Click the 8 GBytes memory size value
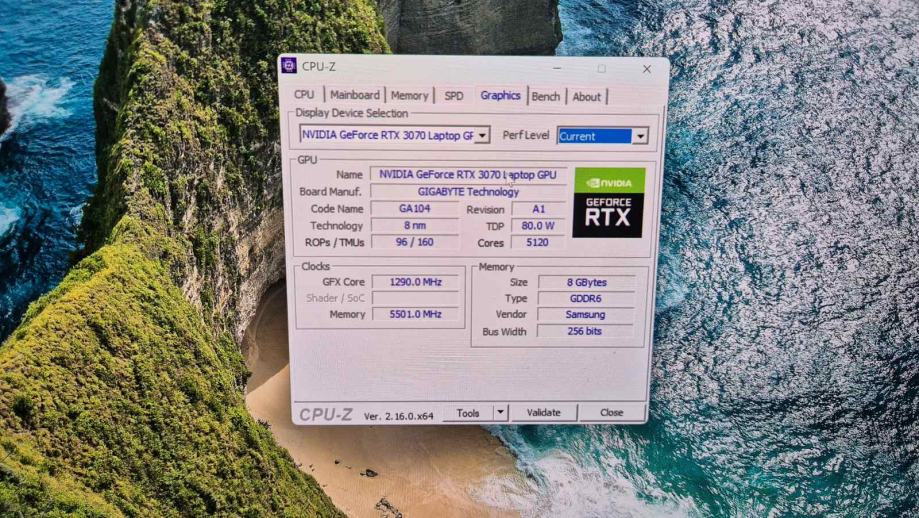 click(x=586, y=282)
